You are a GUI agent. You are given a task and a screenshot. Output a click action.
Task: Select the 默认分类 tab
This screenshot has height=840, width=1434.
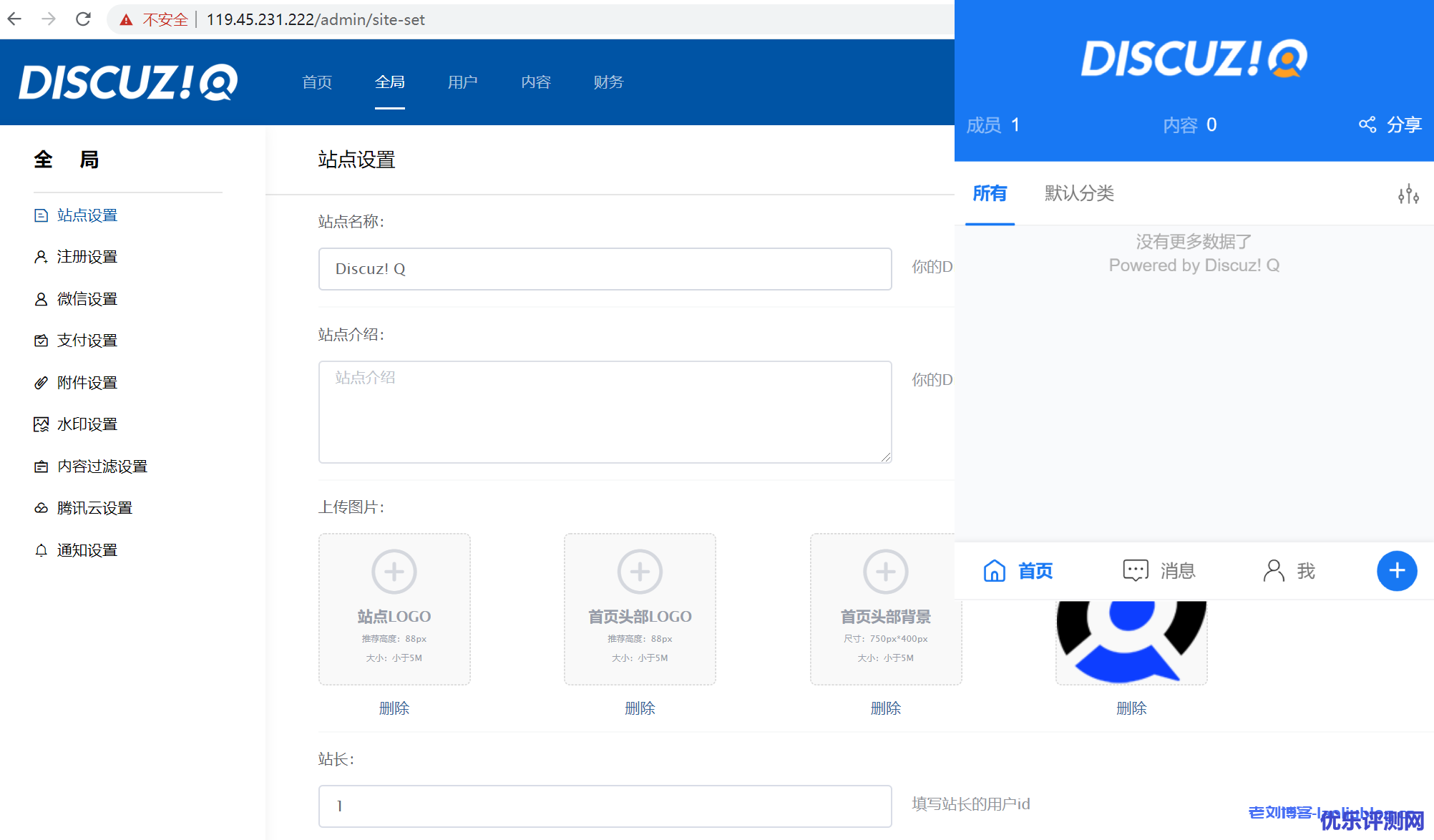[1078, 193]
